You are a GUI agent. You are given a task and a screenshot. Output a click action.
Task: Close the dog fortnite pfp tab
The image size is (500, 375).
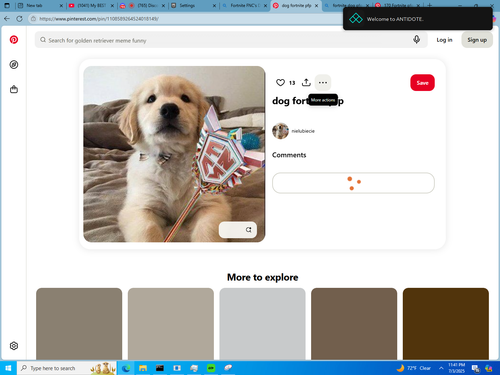pos(317,6)
